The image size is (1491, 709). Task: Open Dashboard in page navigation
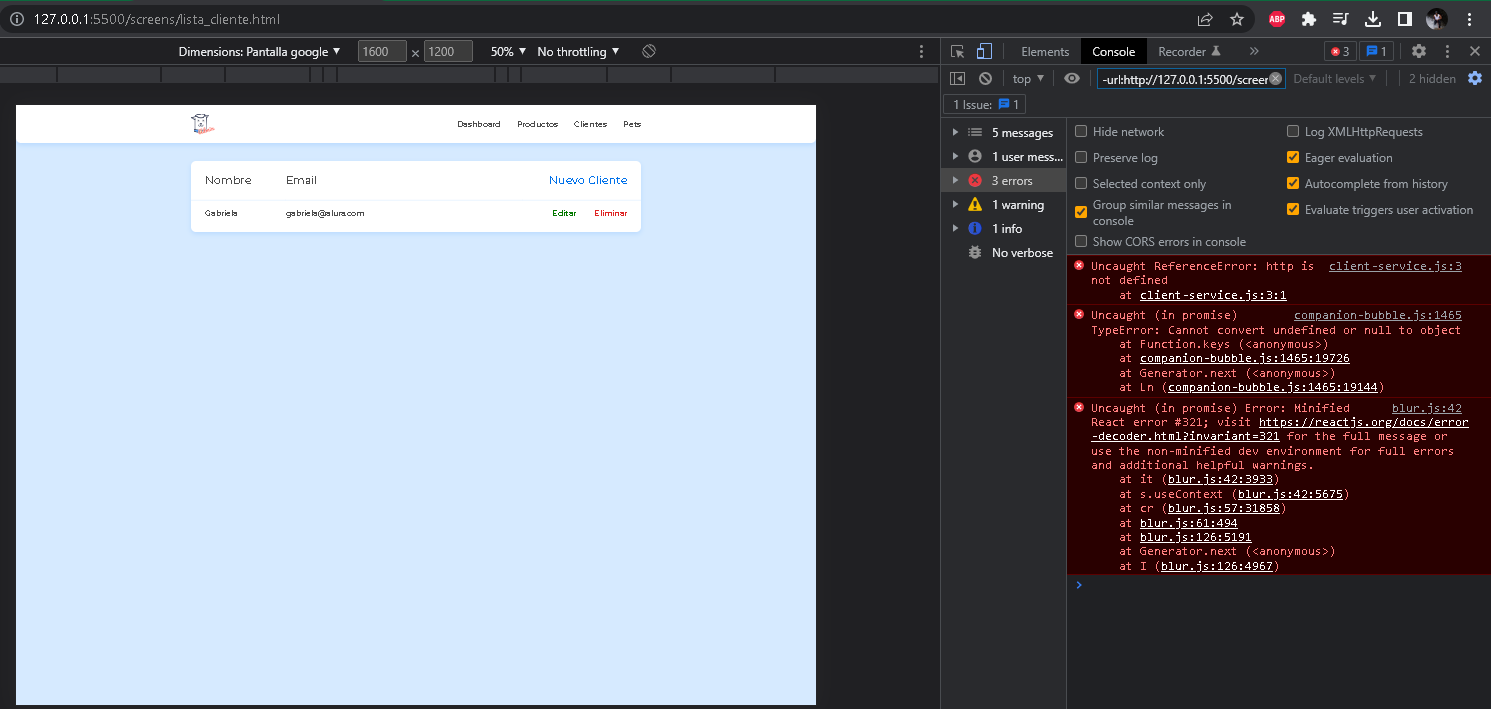[479, 124]
